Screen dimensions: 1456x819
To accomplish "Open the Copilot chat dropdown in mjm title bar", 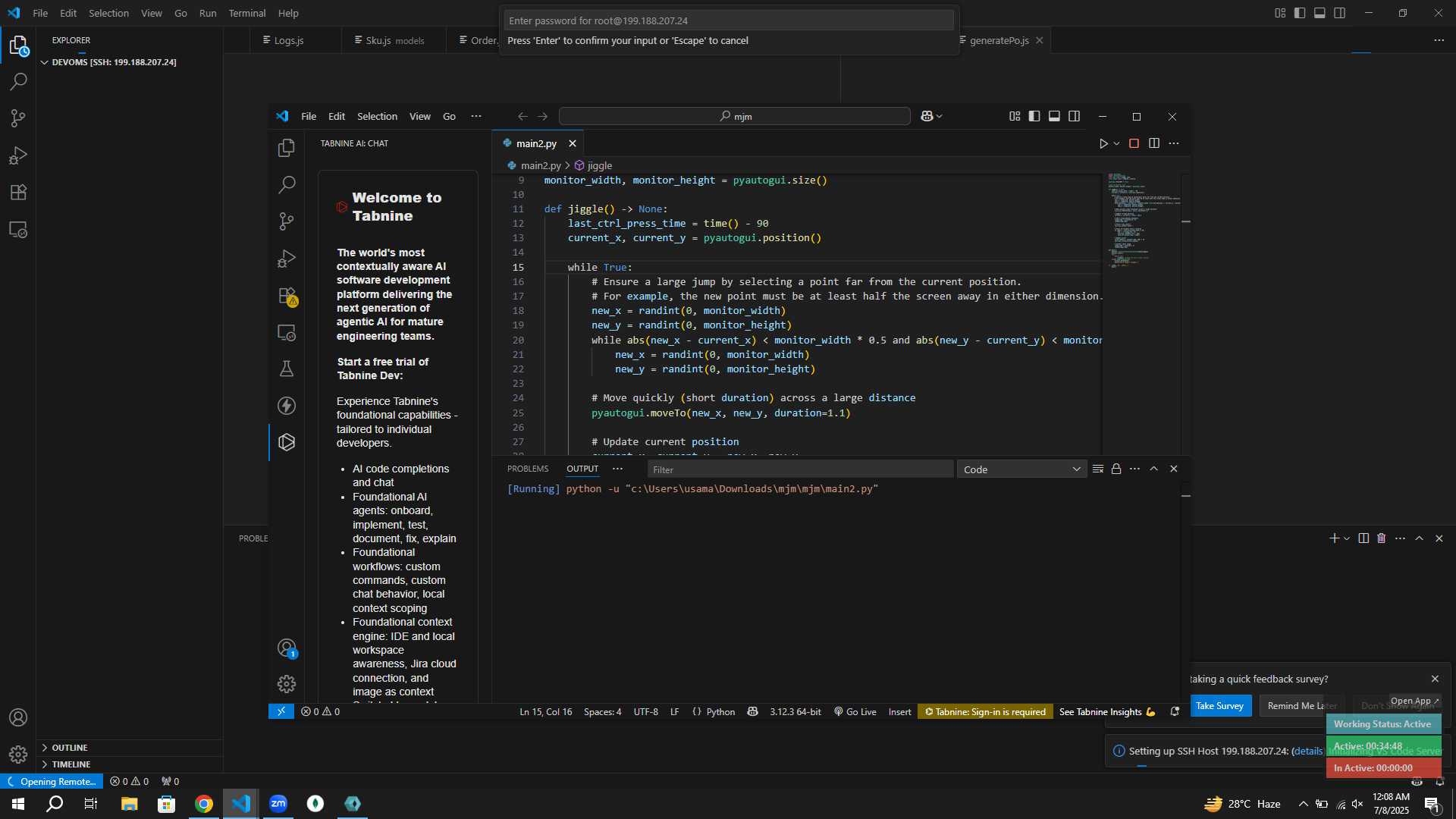I will (940, 116).
